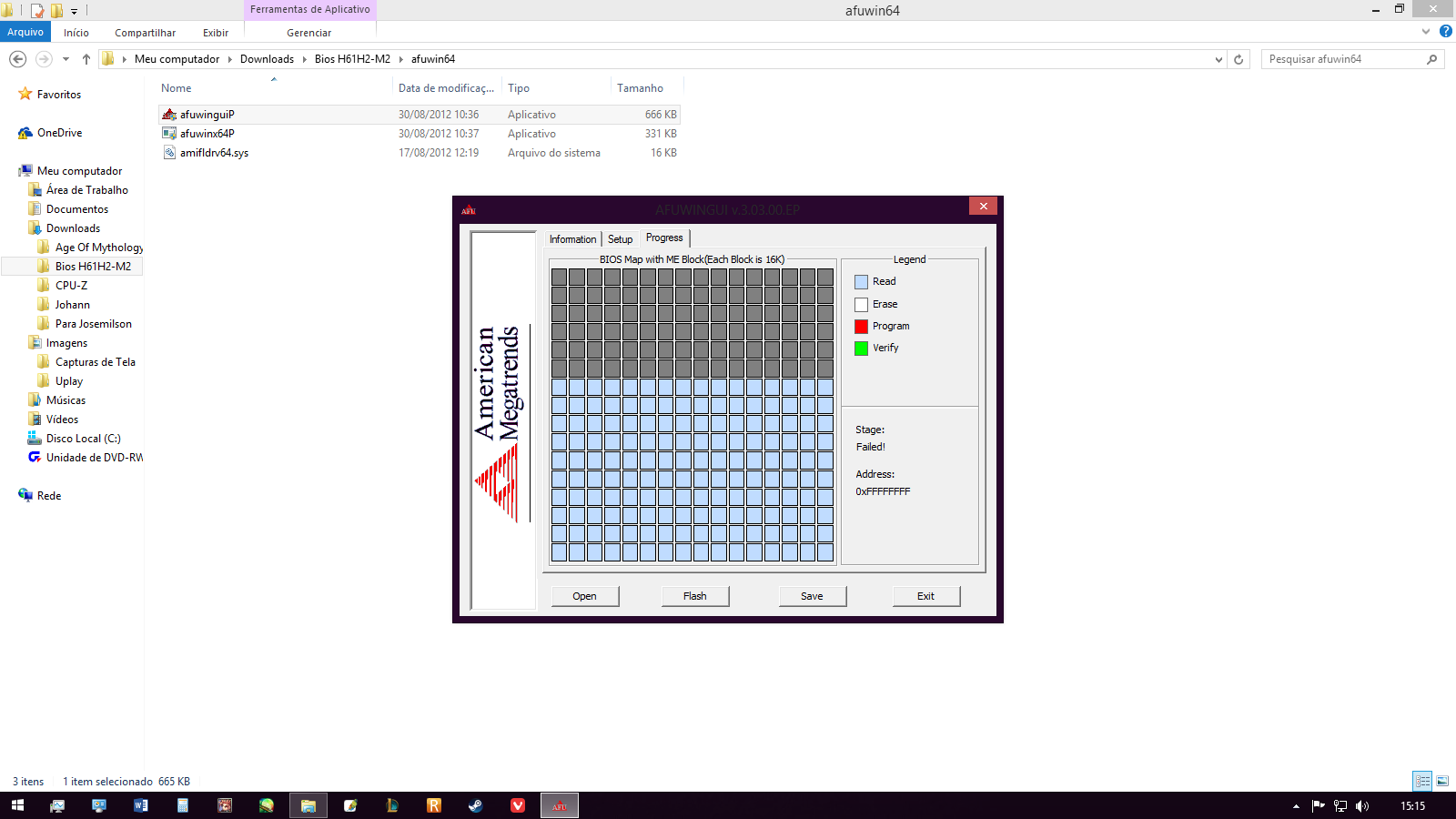Sort files by Nome column header
The width and height of the screenshot is (1456, 819).
click(x=274, y=88)
